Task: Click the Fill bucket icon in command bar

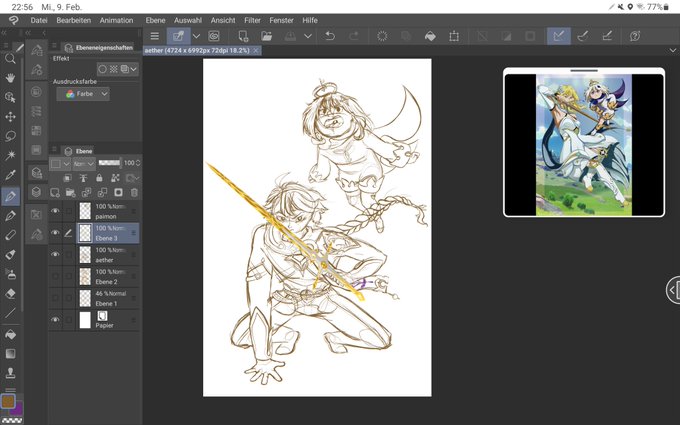Action: click(430, 36)
